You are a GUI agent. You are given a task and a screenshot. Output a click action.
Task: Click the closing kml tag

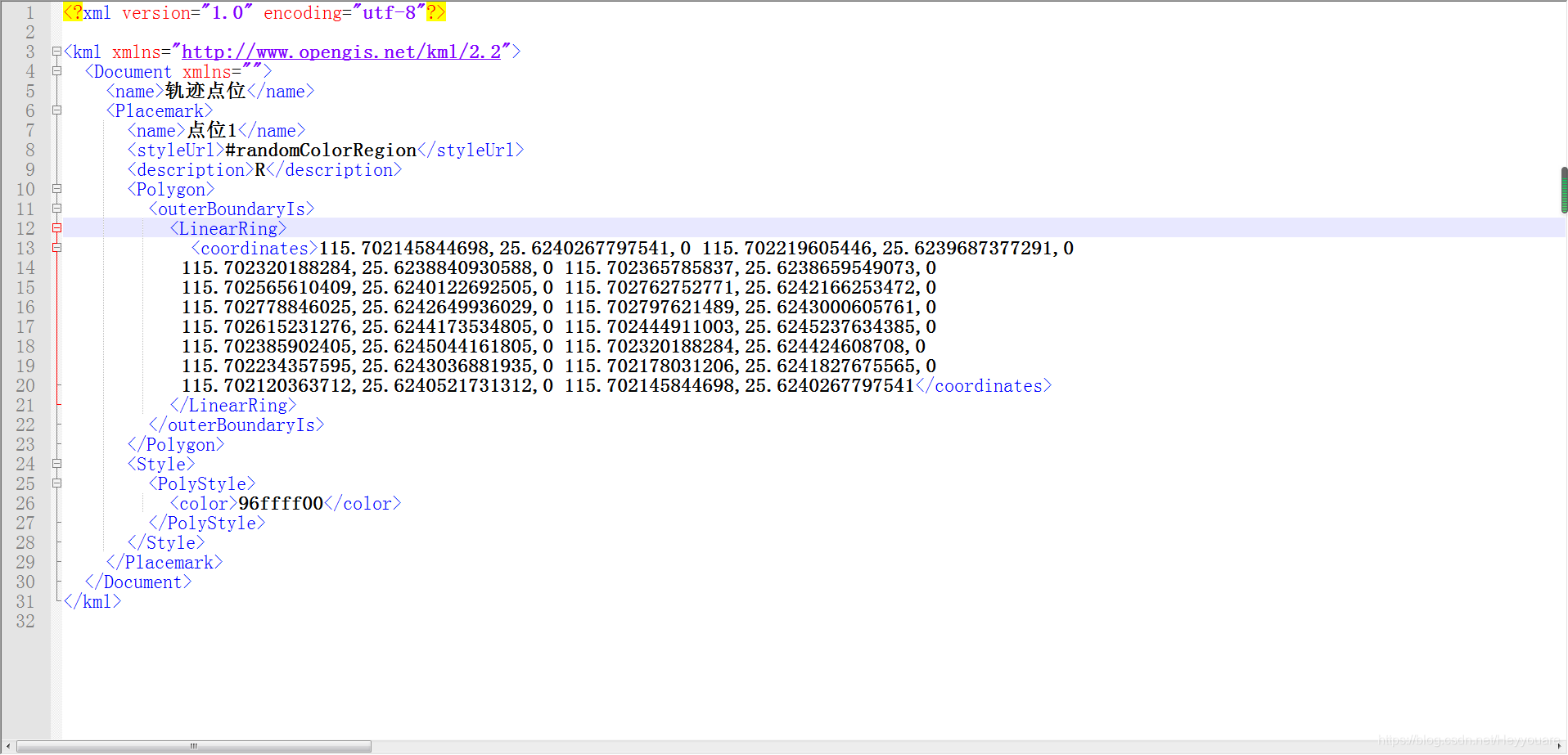(92, 602)
